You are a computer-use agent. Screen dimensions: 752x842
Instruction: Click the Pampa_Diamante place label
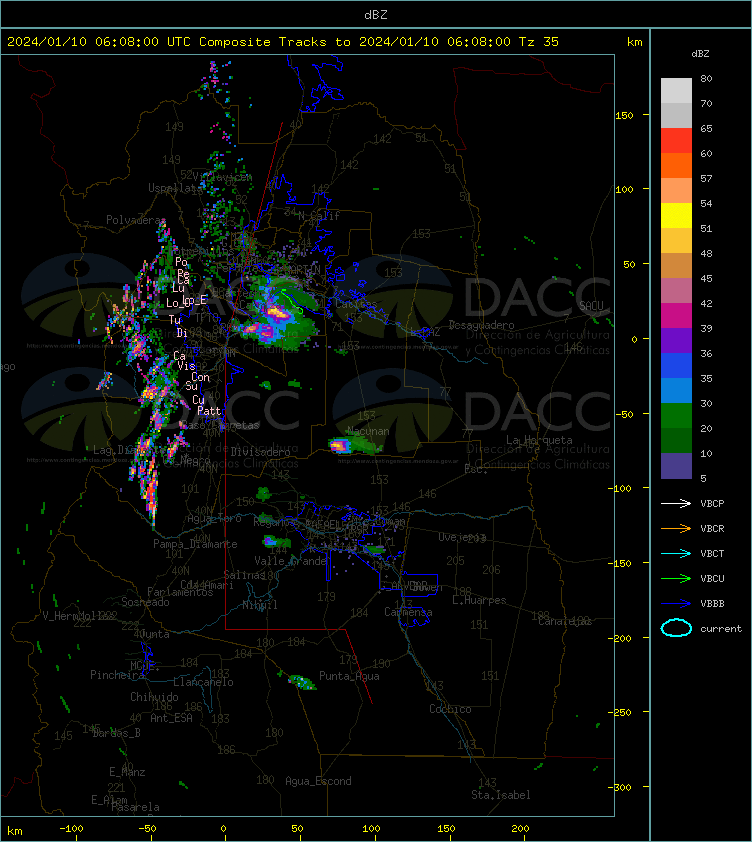[195, 544]
